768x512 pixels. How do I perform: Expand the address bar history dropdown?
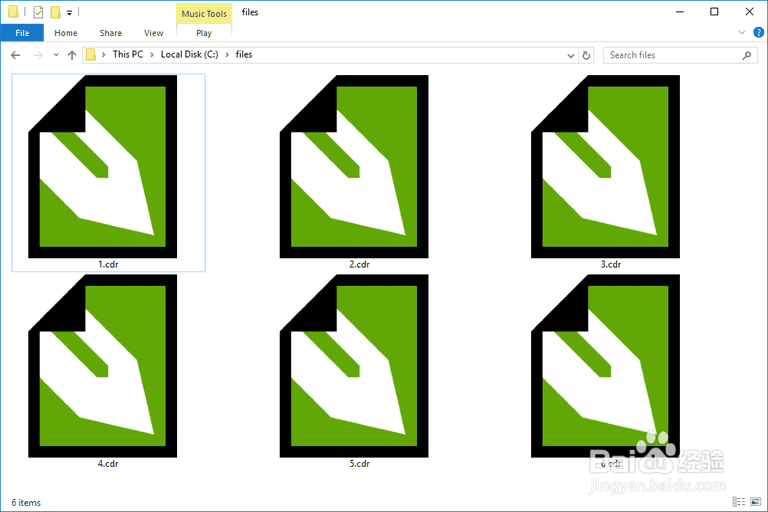571,55
